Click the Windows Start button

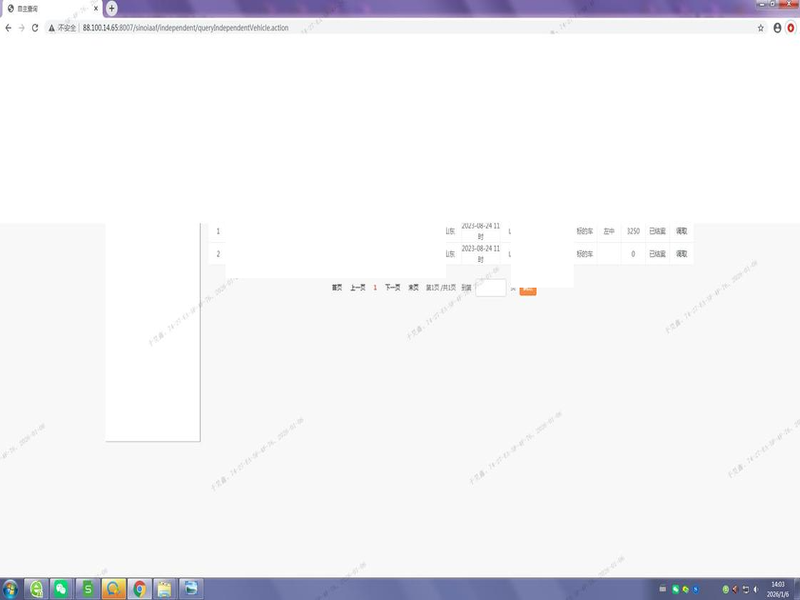(x=11, y=588)
